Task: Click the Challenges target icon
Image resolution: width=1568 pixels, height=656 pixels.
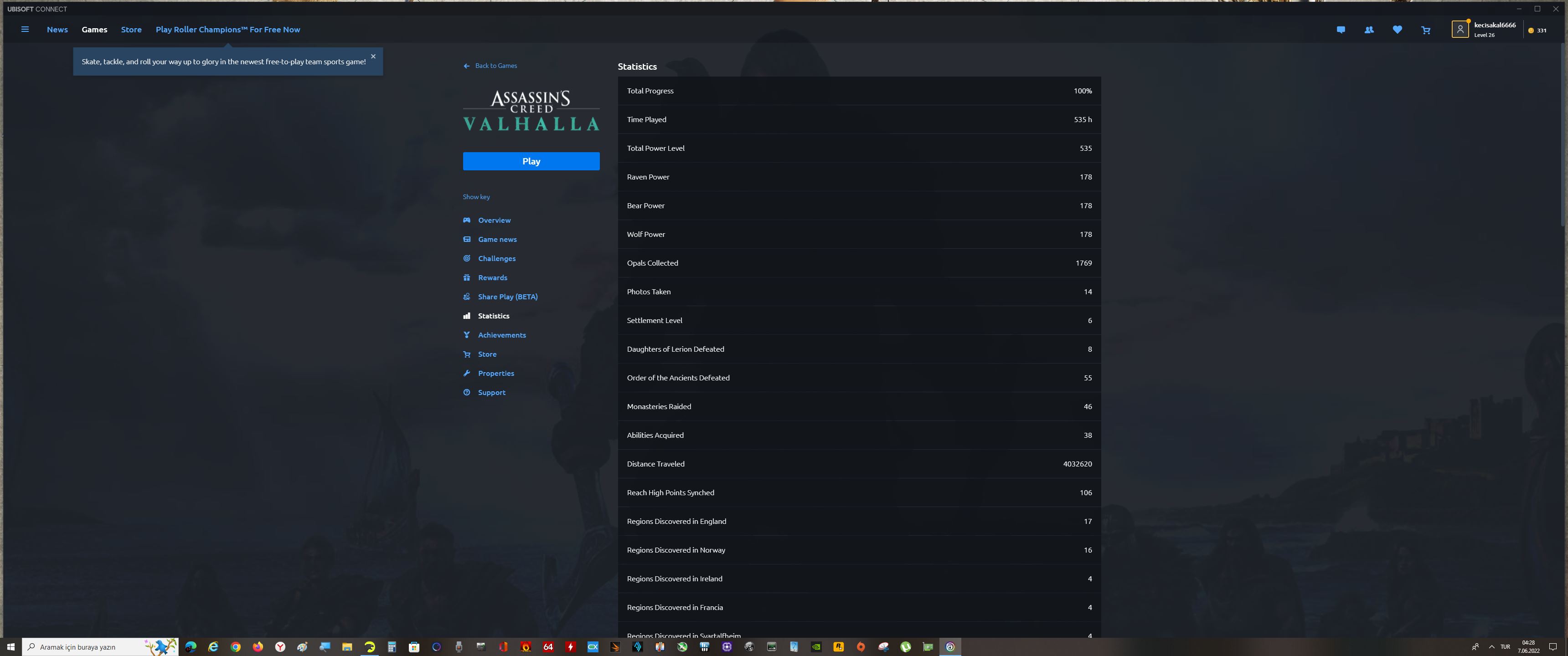Action: pos(467,259)
